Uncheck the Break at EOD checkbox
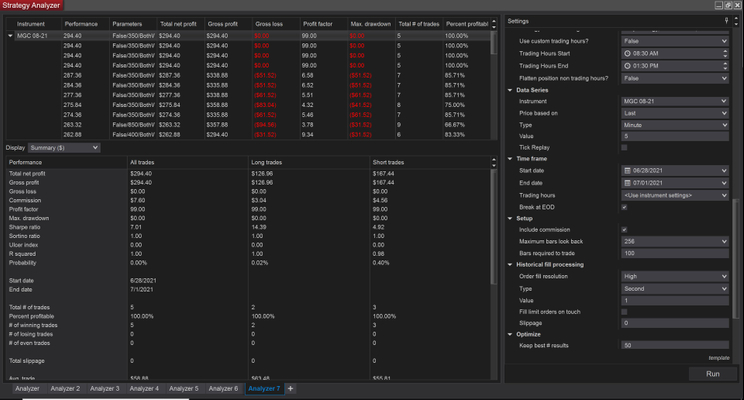Image resolution: width=744 pixels, height=400 pixels. tap(625, 207)
